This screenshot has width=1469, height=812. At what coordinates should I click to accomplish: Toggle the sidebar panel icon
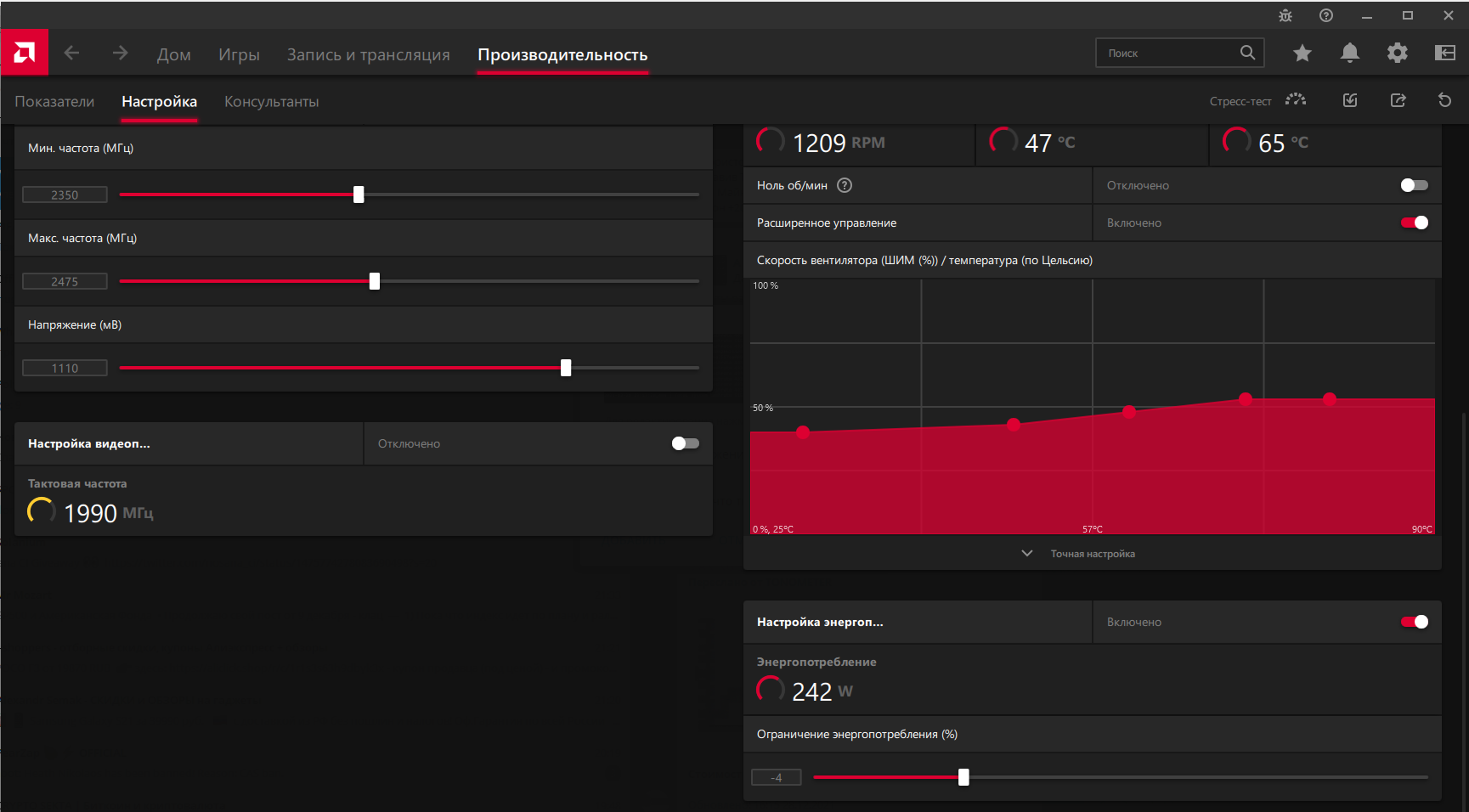coord(1444,53)
